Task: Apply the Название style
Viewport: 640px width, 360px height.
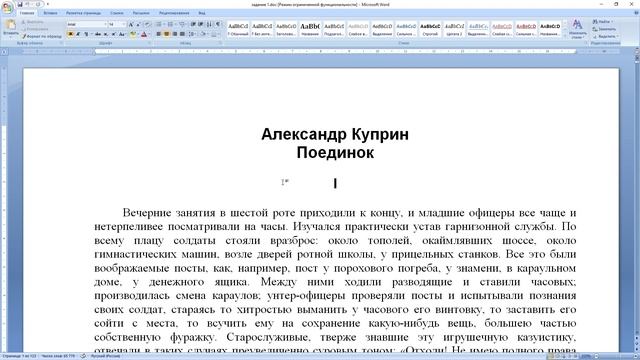Action: tap(310, 29)
